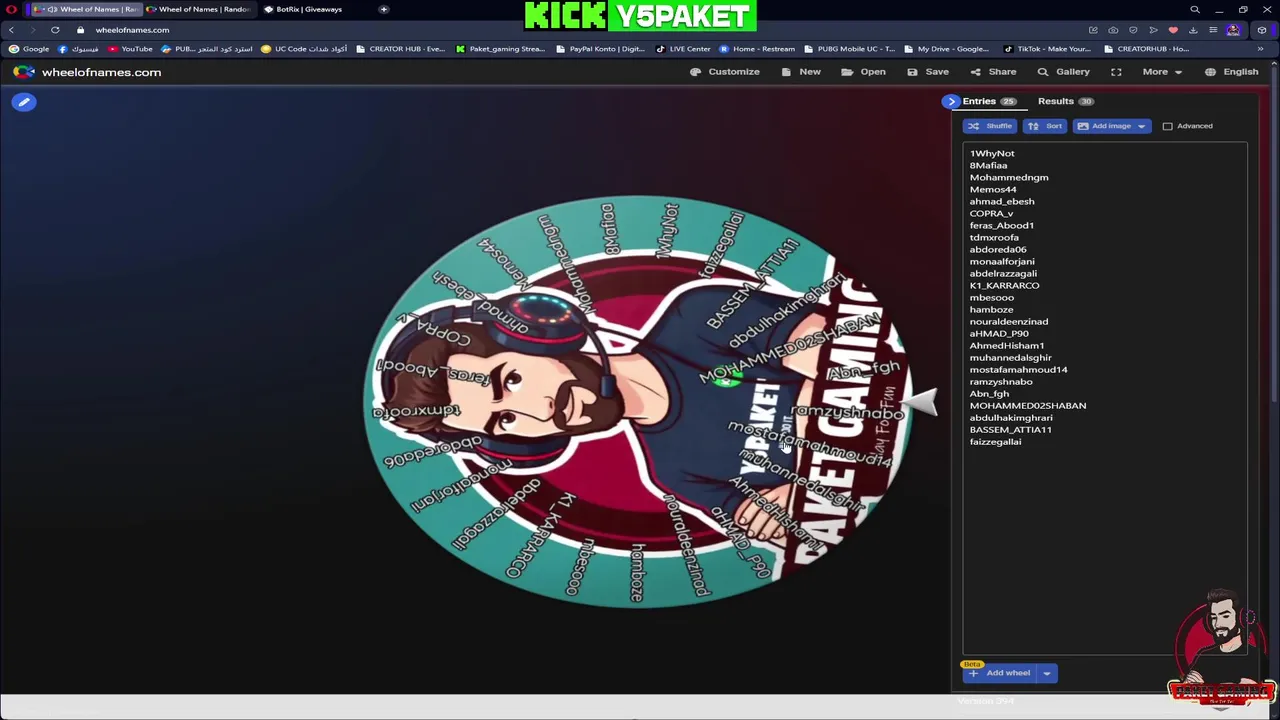Click the entry ramzyshnabo in list
This screenshot has height=720, width=1280.
[x=1001, y=381]
